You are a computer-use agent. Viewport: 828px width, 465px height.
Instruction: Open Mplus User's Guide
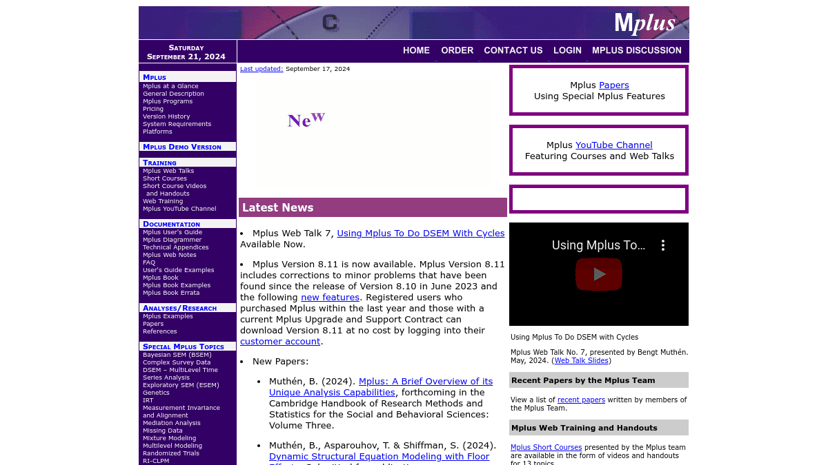(172, 232)
